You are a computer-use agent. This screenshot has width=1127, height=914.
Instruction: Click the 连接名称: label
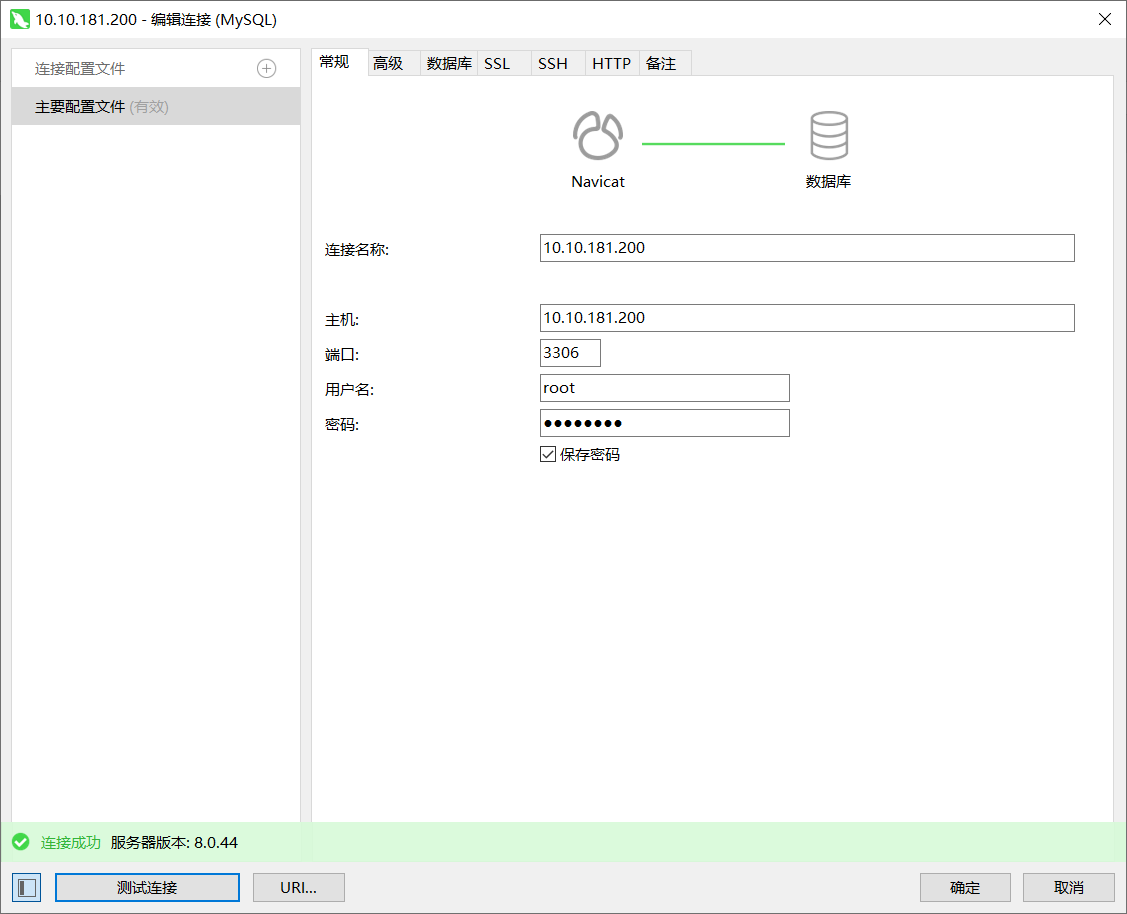click(356, 249)
